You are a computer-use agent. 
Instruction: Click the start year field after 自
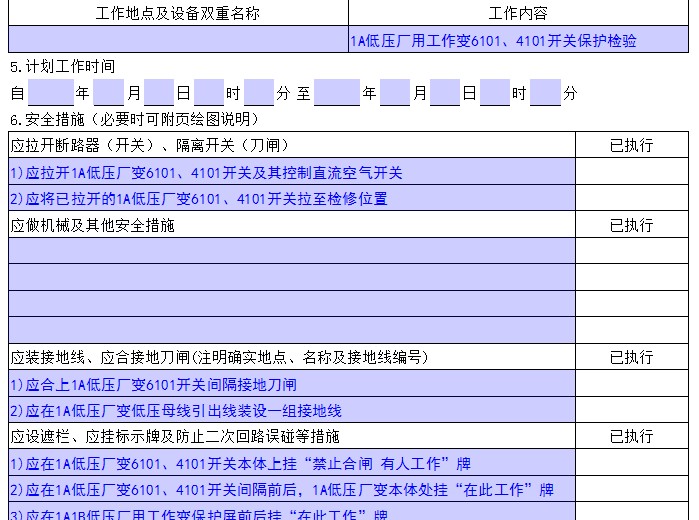tap(51, 93)
